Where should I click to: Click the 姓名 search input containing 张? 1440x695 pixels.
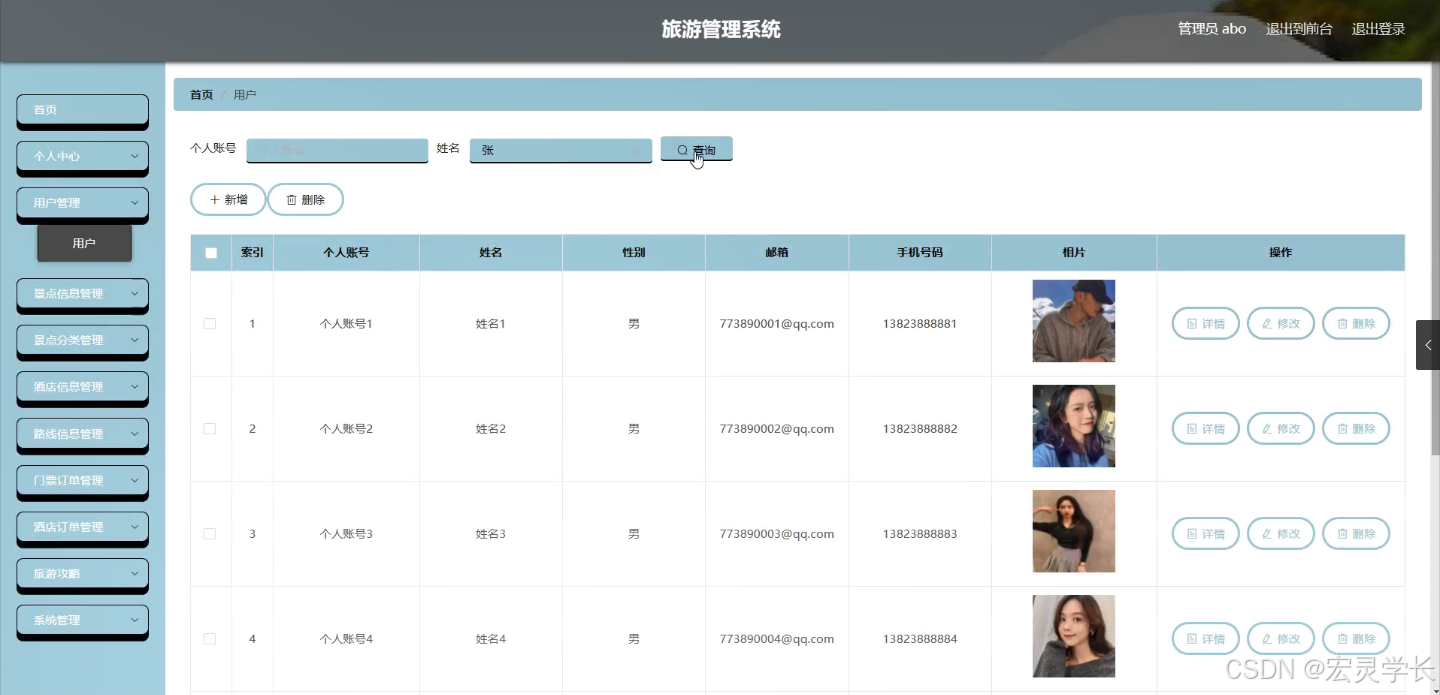pos(560,150)
